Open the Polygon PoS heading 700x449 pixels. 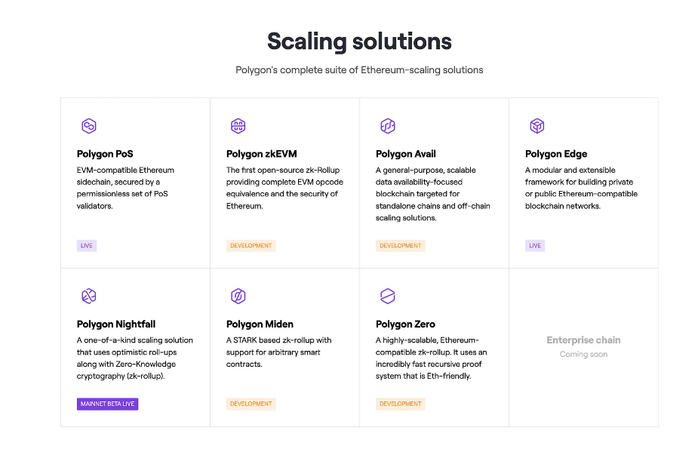coord(103,154)
